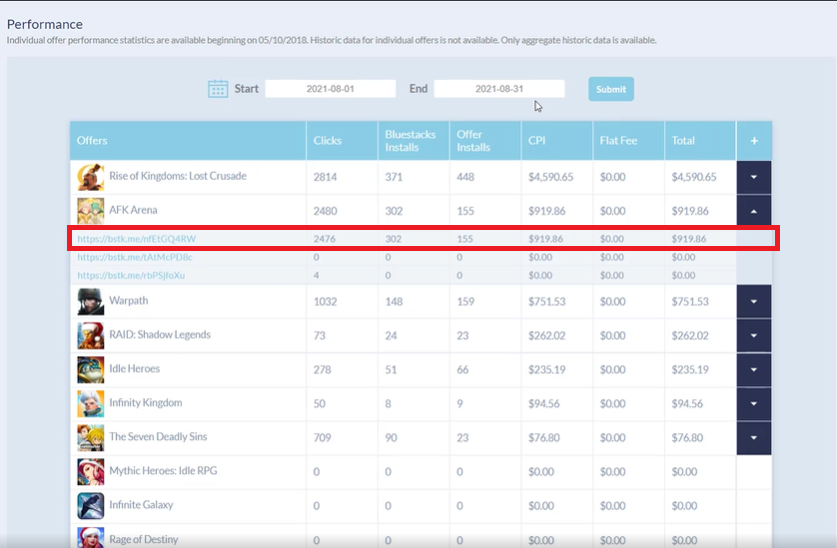Collapse the AFK Arena offer row

click(x=754, y=211)
